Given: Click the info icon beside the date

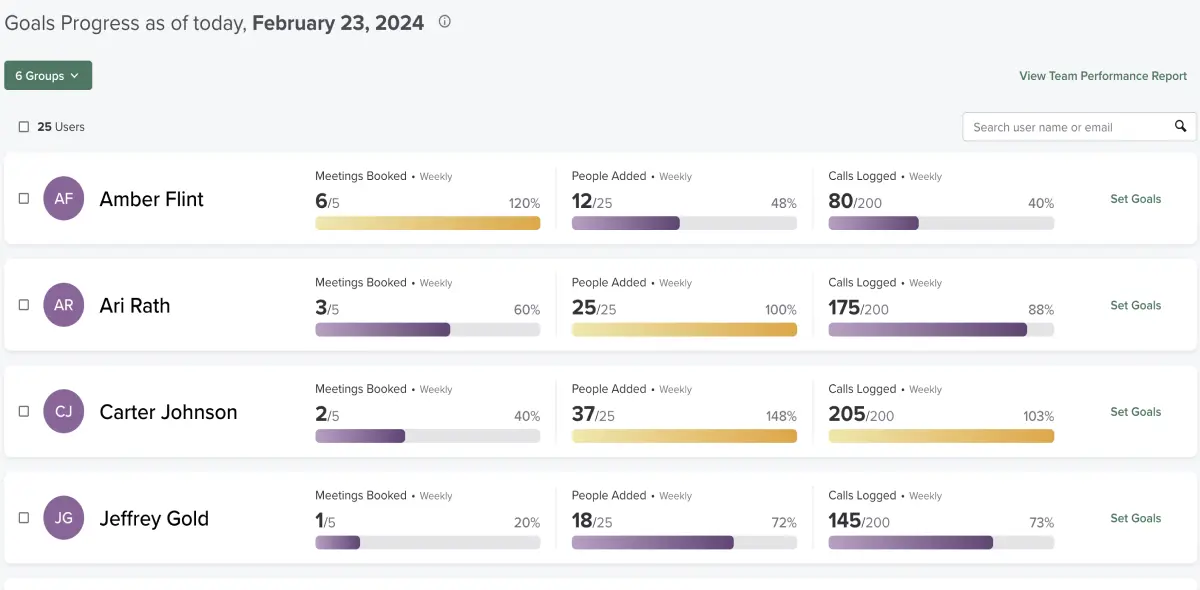Looking at the screenshot, I should pos(445,22).
